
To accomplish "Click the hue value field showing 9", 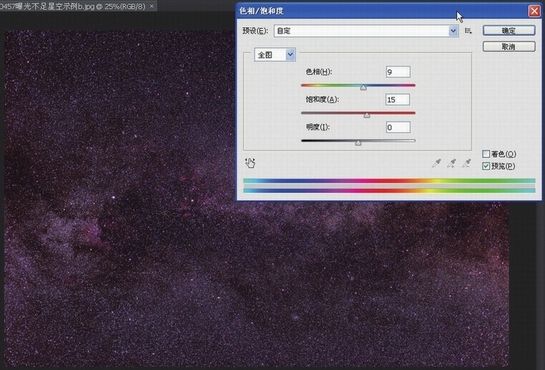I will pyautogui.click(x=398, y=72).
